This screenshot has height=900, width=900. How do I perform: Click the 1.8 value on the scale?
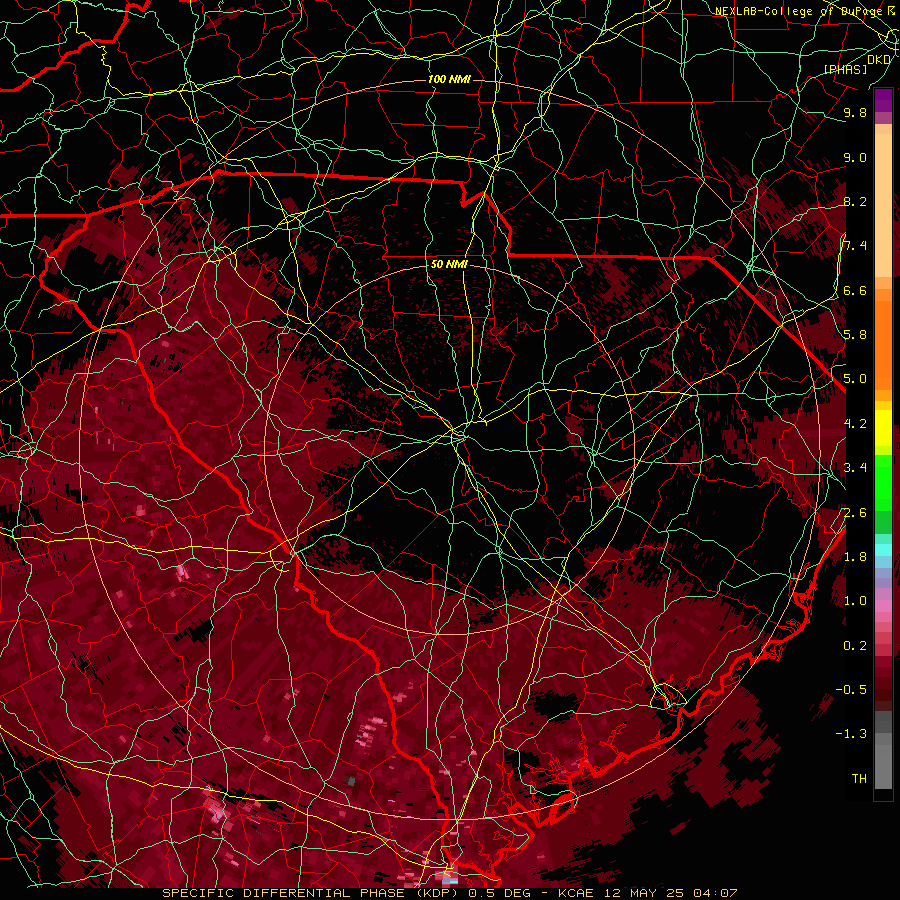[x=855, y=557]
